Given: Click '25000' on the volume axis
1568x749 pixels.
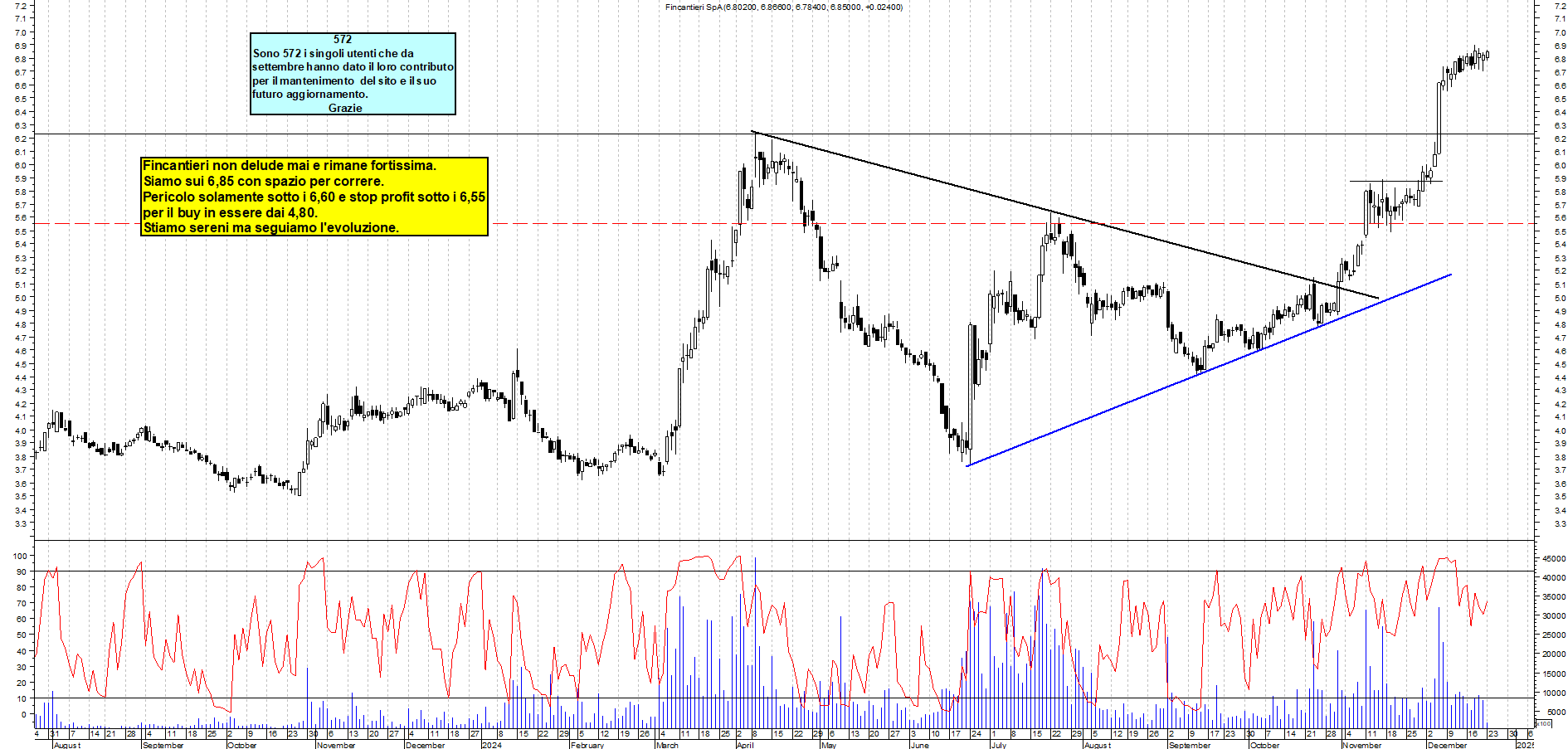Looking at the screenshot, I should pyautogui.click(x=1554, y=635).
